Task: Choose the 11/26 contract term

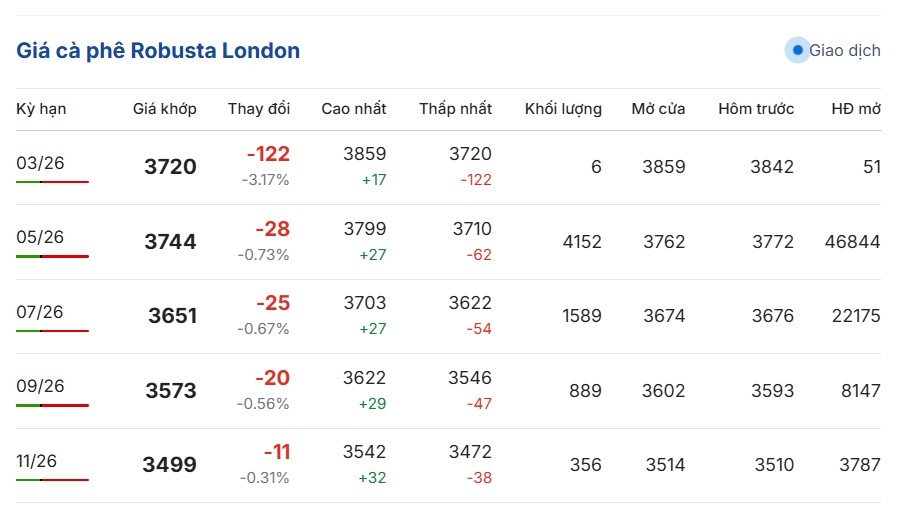Action: tap(37, 461)
